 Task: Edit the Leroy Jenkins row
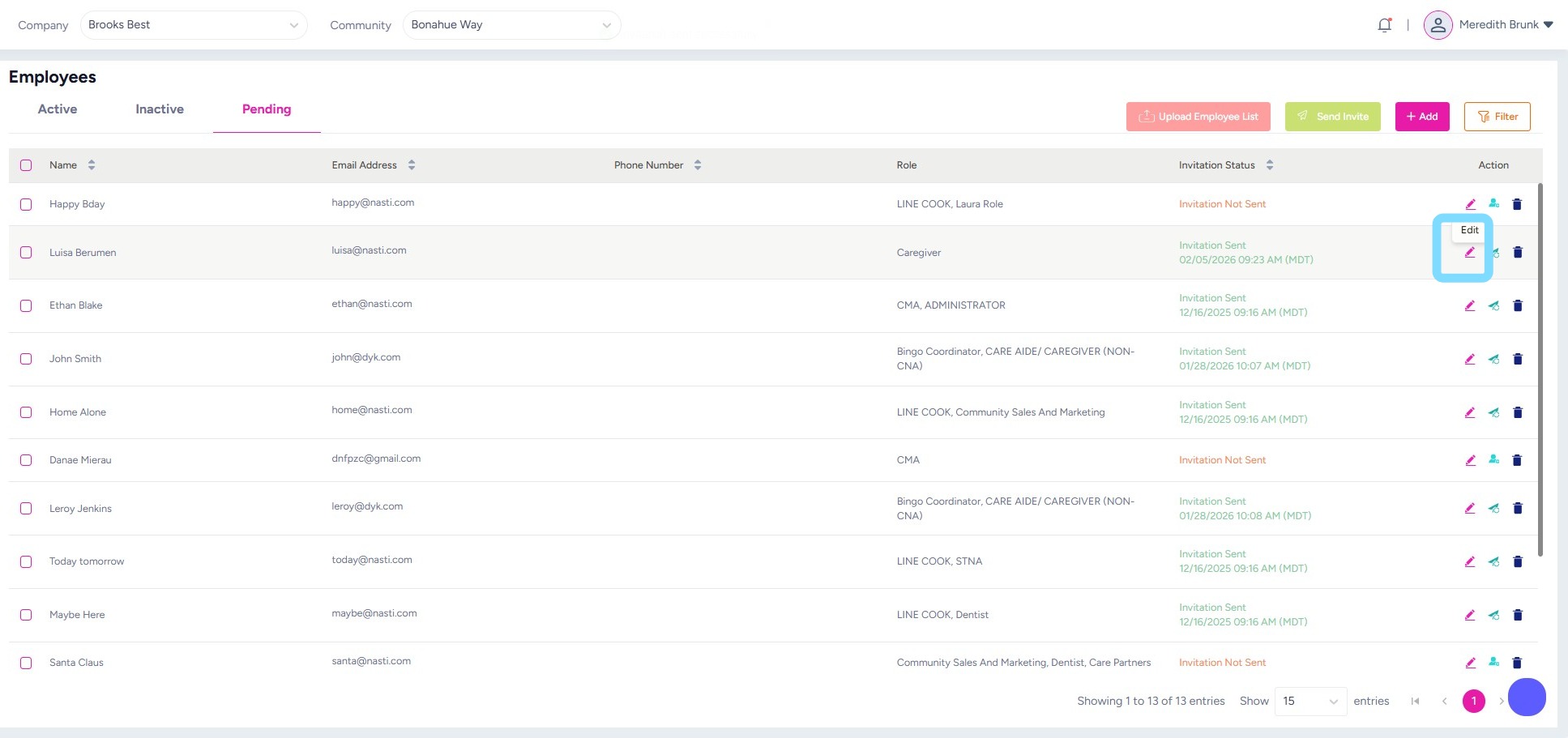(1469, 509)
